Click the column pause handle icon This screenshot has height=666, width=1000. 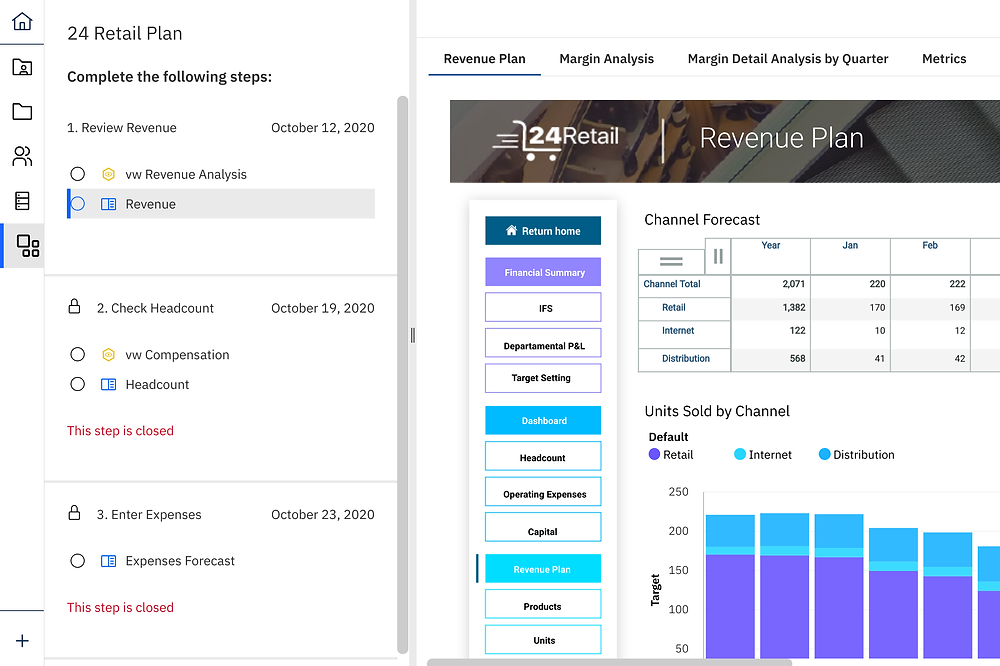[718, 256]
